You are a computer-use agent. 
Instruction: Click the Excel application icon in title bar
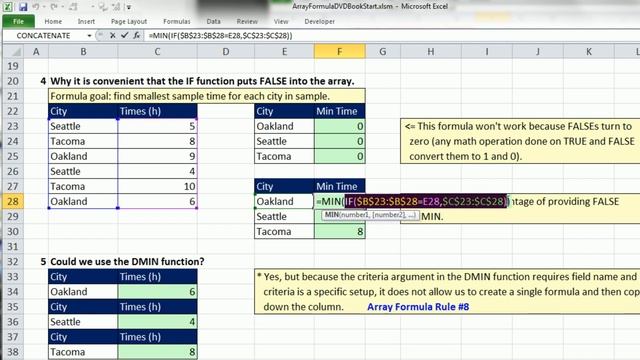pyautogui.click(x=8, y=7)
